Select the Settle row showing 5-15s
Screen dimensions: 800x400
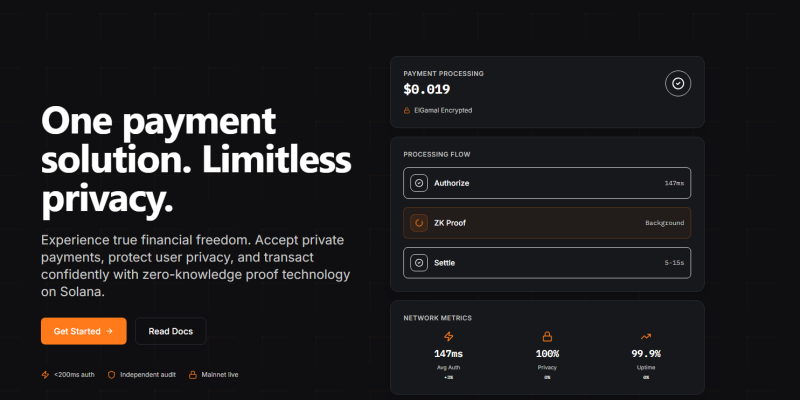coord(547,263)
